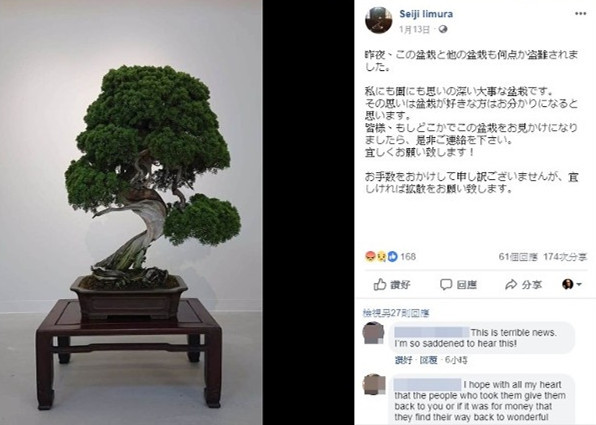Like the 'This is terrible news' comment
The image size is (596, 425).
click(403, 360)
